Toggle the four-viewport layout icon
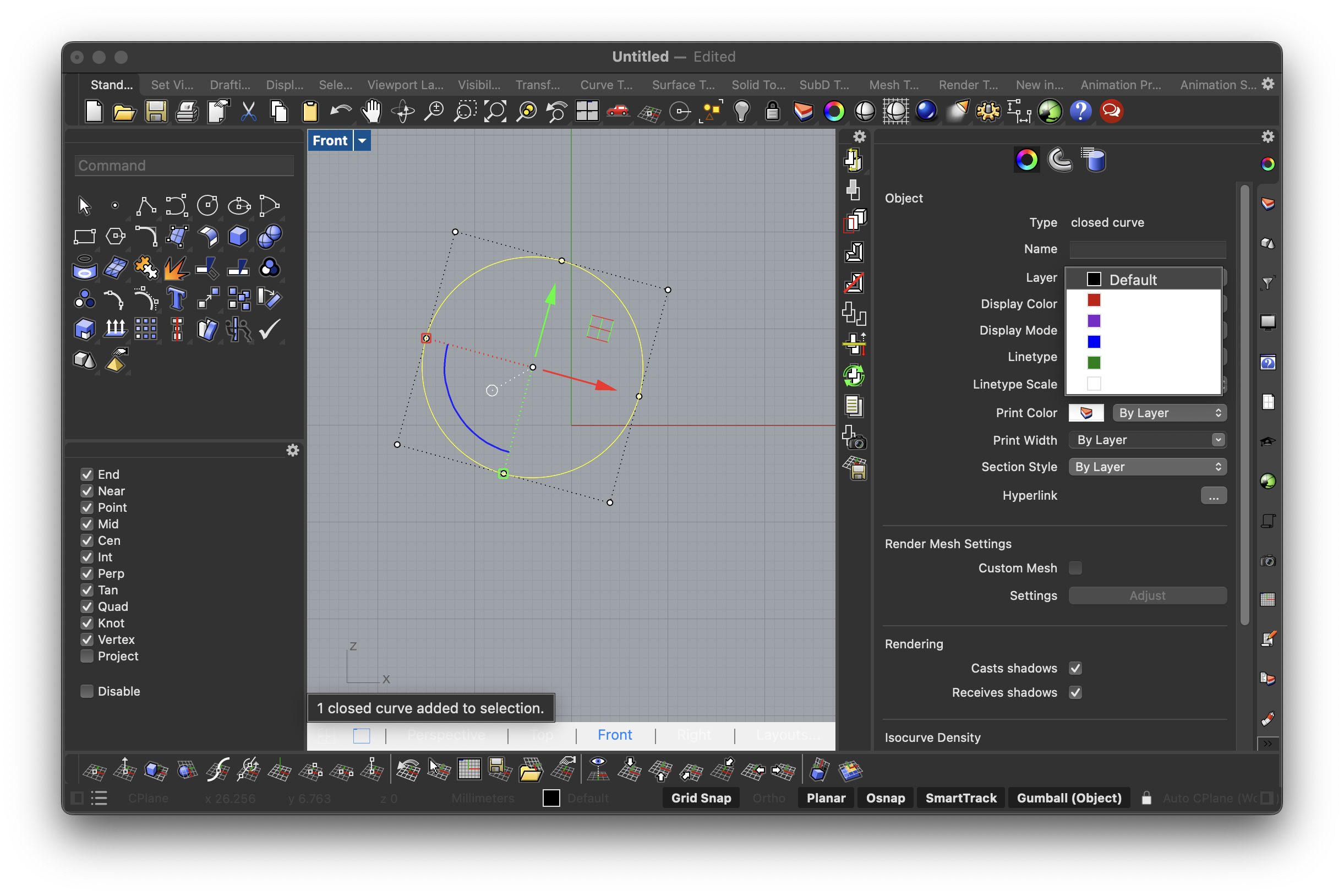1344x896 pixels. 587,111
